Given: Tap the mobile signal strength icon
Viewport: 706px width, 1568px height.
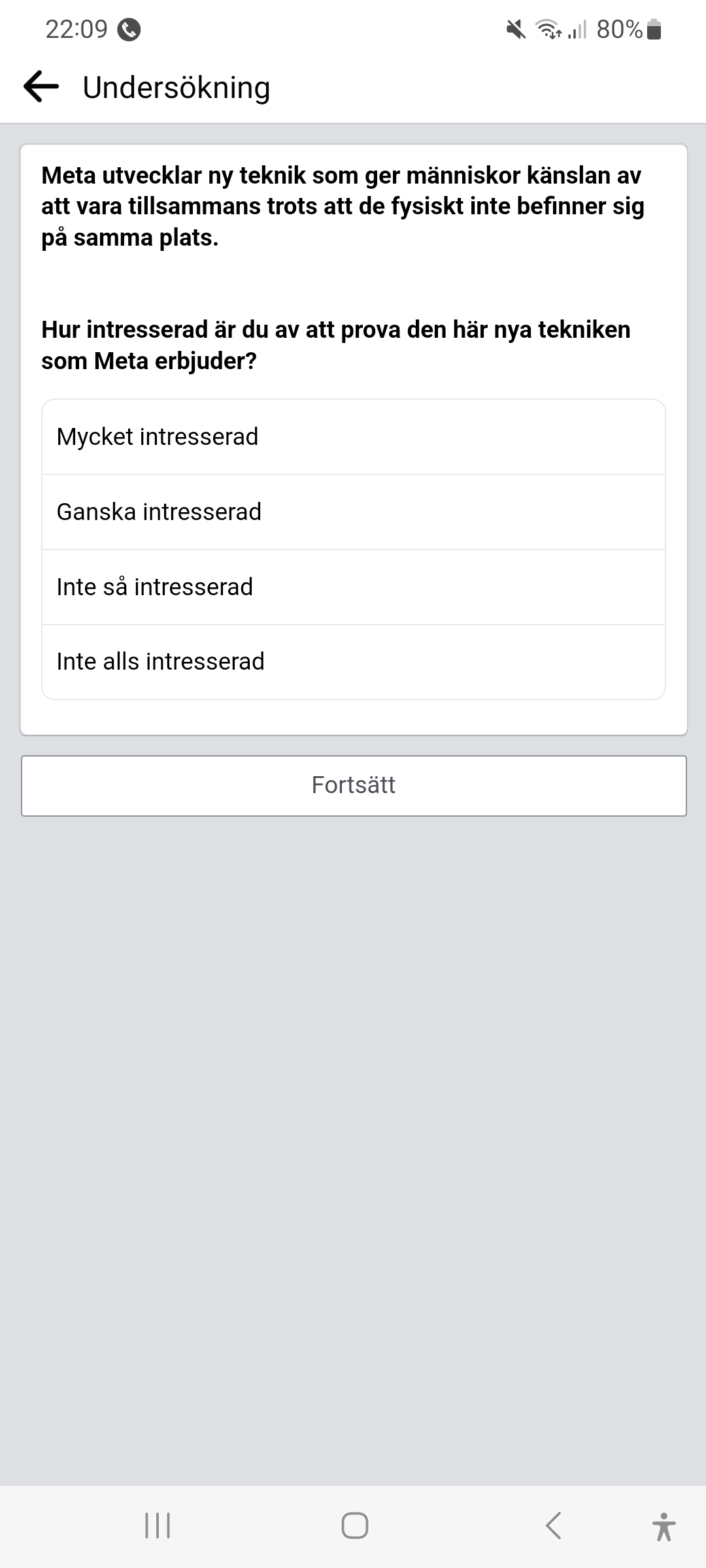Looking at the screenshot, I should tap(577, 29).
